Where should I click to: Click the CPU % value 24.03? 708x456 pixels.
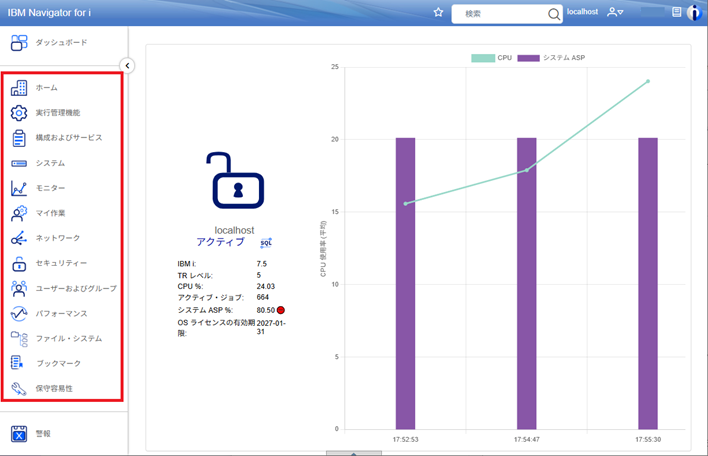(x=266, y=286)
